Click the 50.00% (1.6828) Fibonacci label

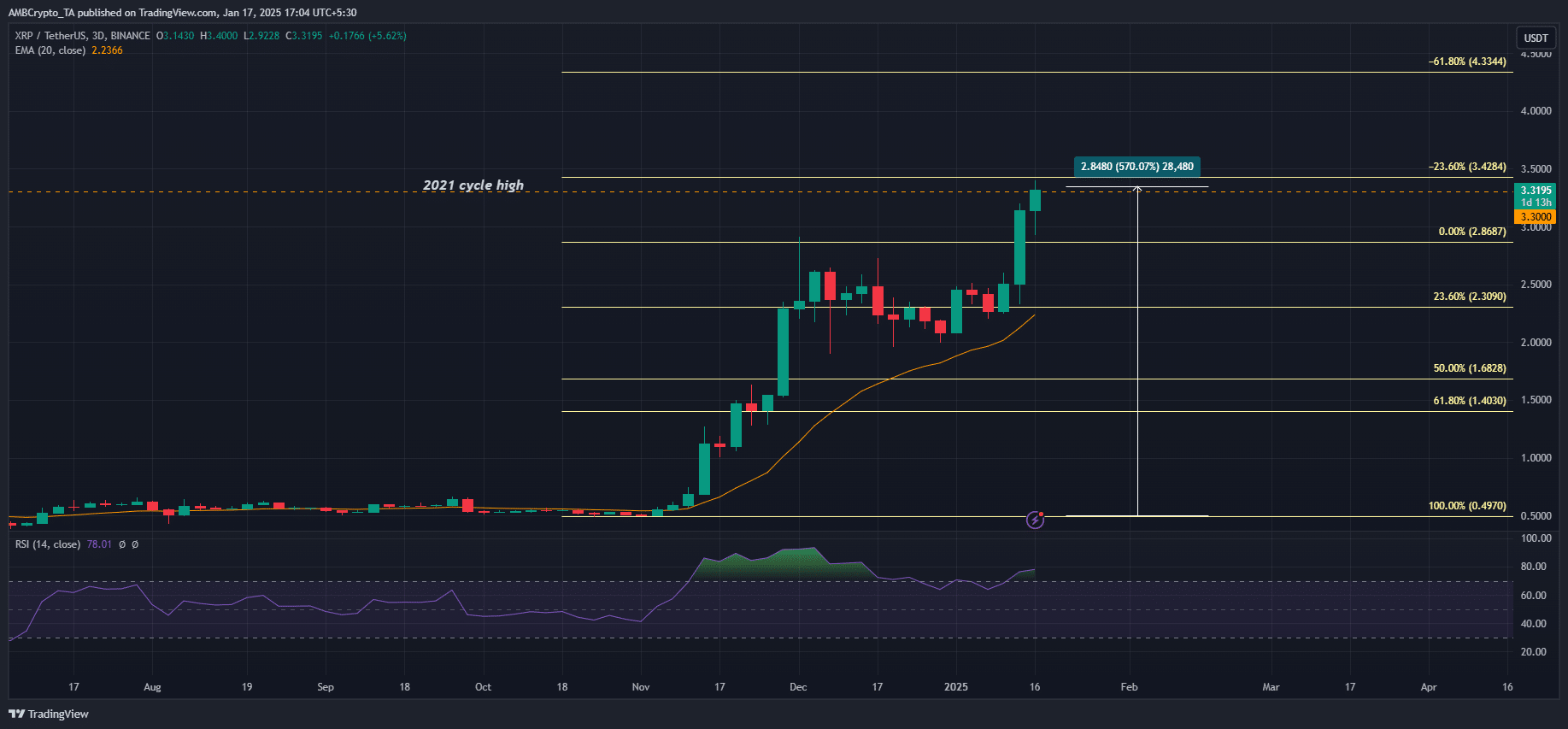(x=1470, y=368)
